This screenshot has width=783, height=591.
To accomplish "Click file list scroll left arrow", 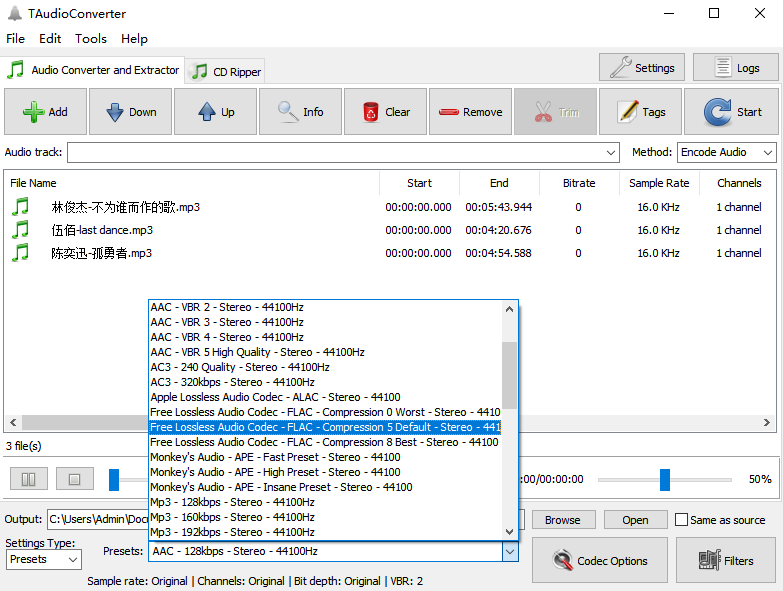I will click(13, 422).
